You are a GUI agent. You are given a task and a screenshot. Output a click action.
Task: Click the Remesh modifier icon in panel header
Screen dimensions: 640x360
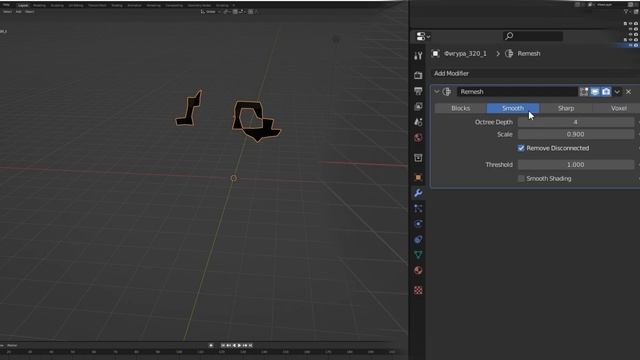(x=447, y=92)
